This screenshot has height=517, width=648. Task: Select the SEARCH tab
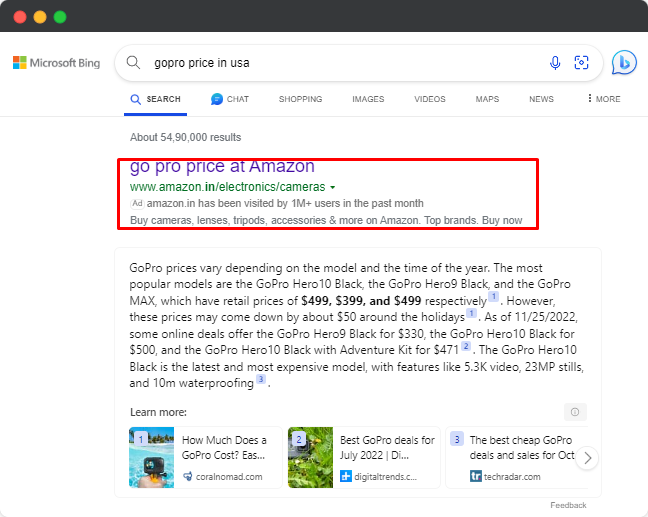click(155, 99)
